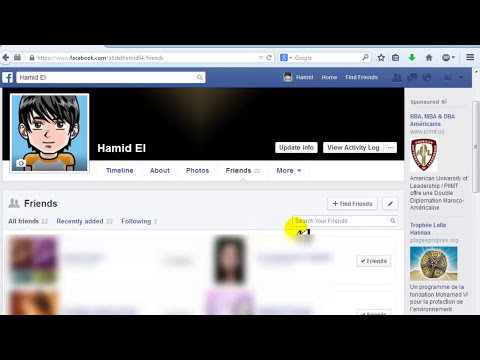
Task: Open the first blurred collage friend thumbnail
Action: tap(33, 260)
